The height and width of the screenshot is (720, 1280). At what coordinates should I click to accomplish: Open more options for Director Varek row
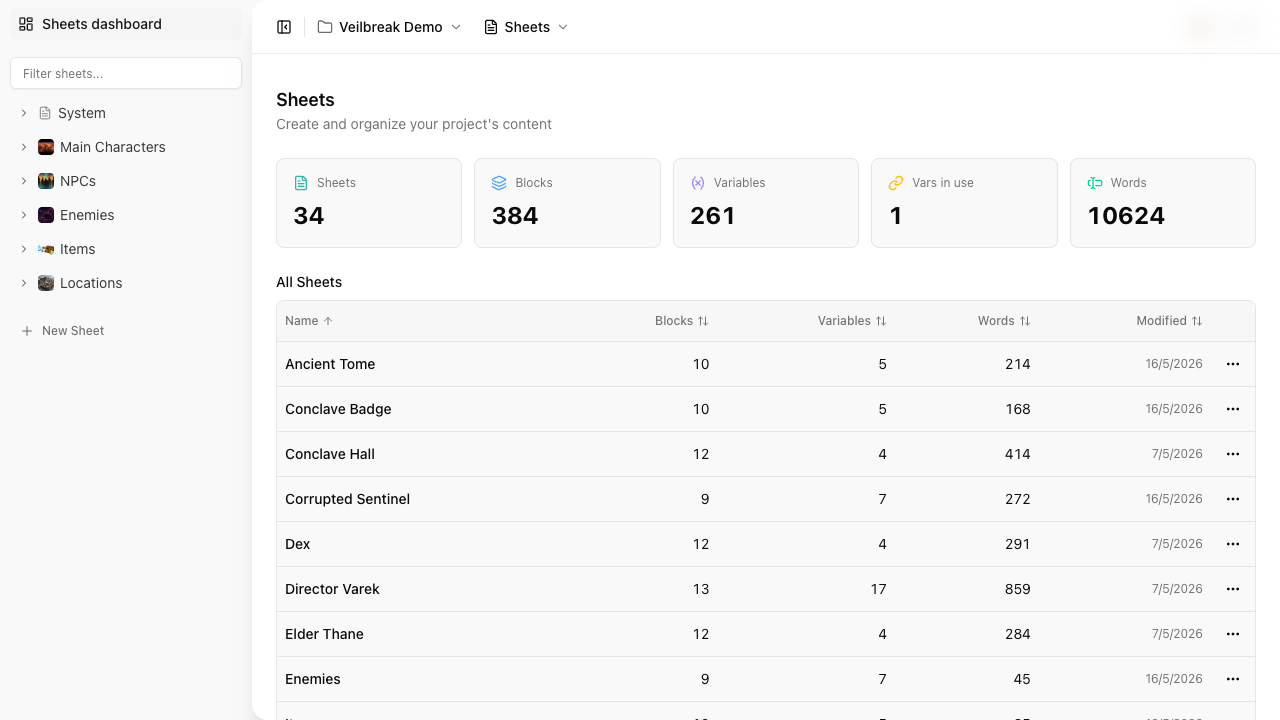point(1233,589)
